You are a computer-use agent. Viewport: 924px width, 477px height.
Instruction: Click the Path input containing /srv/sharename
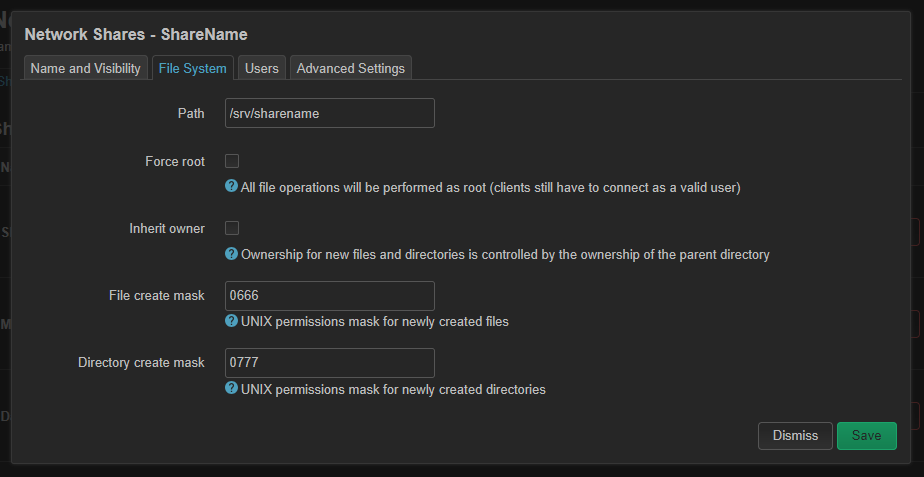[x=330, y=113]
